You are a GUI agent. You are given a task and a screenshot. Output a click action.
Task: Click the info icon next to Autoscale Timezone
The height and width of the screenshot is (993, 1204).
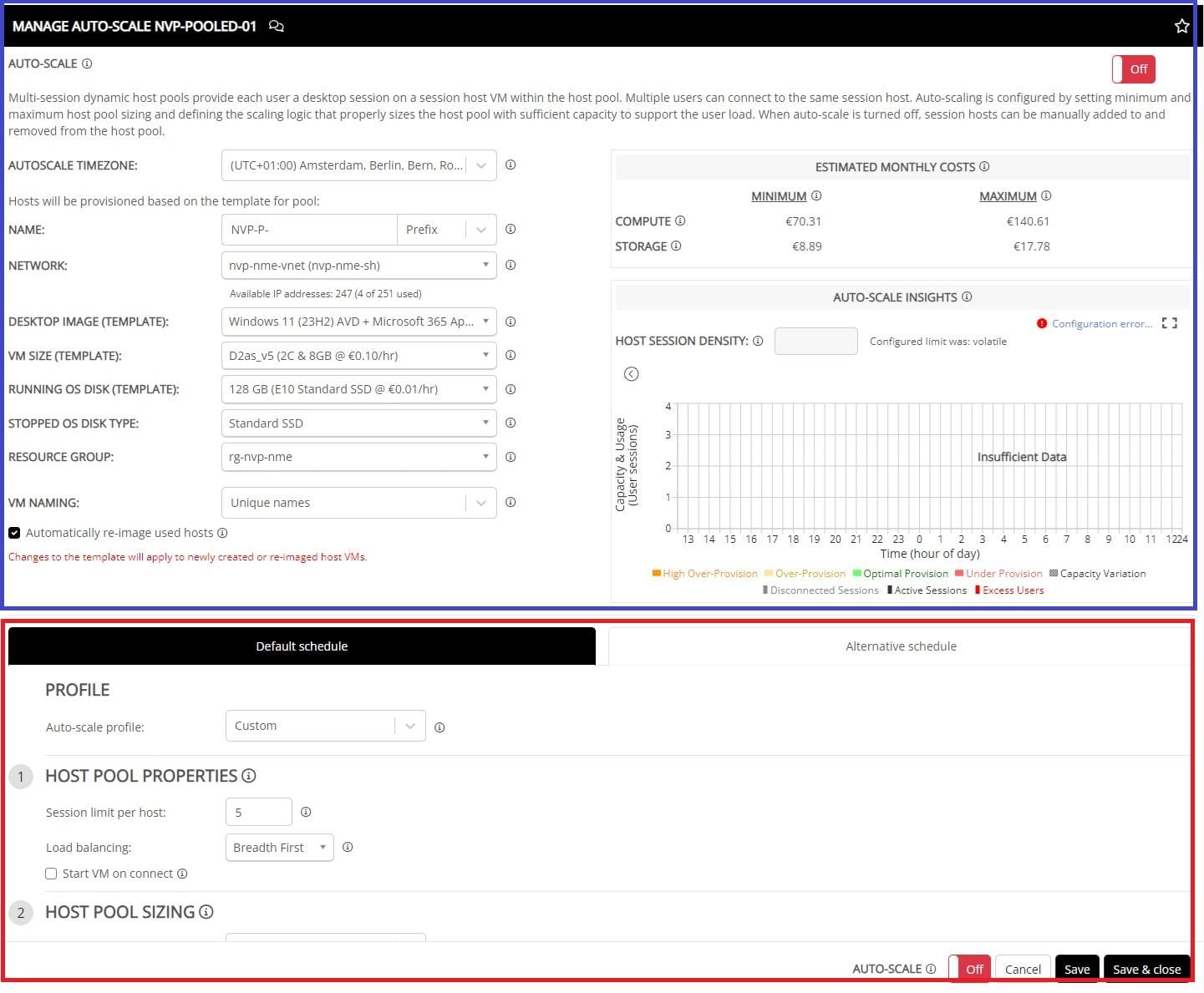coord(511,165)
